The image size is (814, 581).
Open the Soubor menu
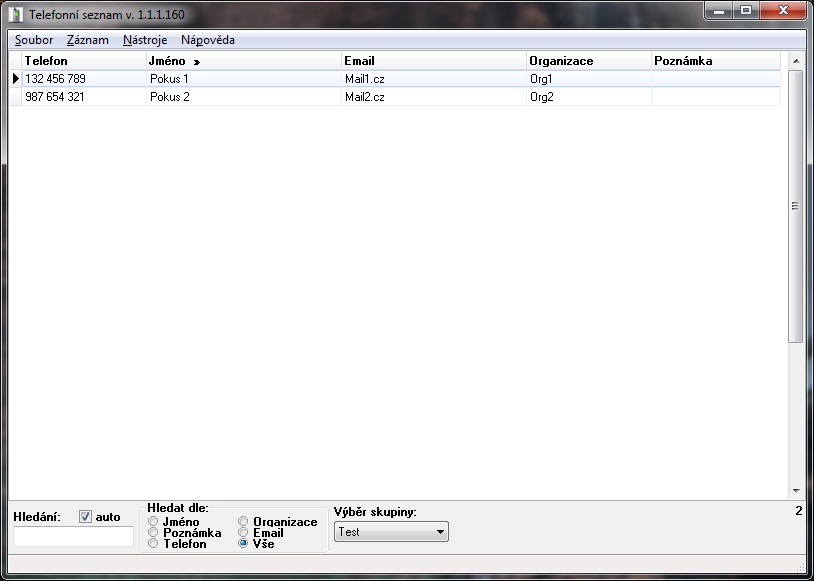coord(34,40)
